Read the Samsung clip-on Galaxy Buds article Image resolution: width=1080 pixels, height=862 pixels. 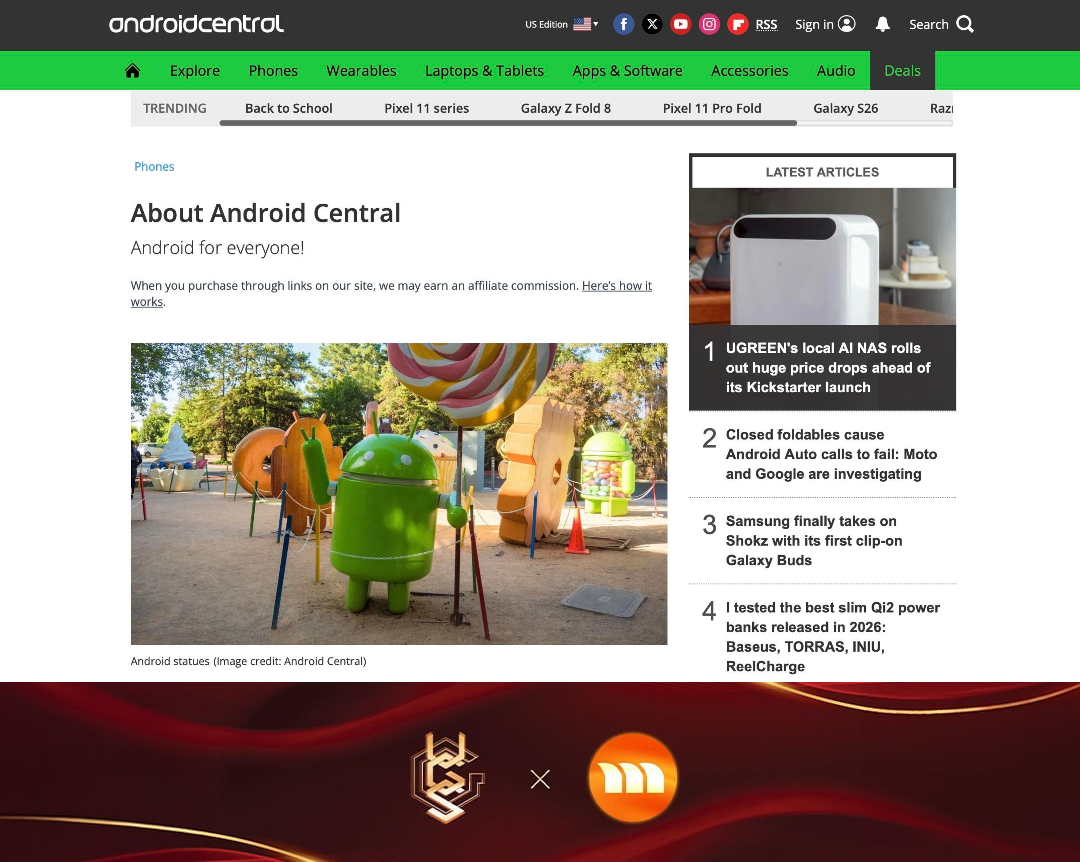[814, 541]
